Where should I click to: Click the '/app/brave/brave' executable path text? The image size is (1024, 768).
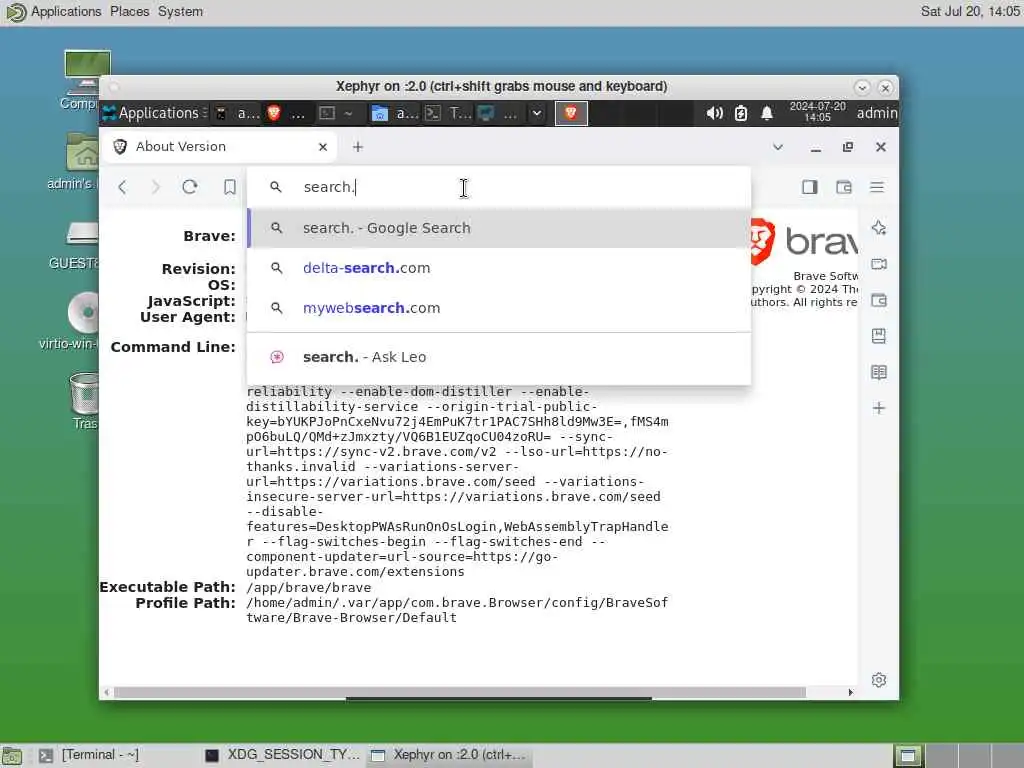click(x=308, y=587)
